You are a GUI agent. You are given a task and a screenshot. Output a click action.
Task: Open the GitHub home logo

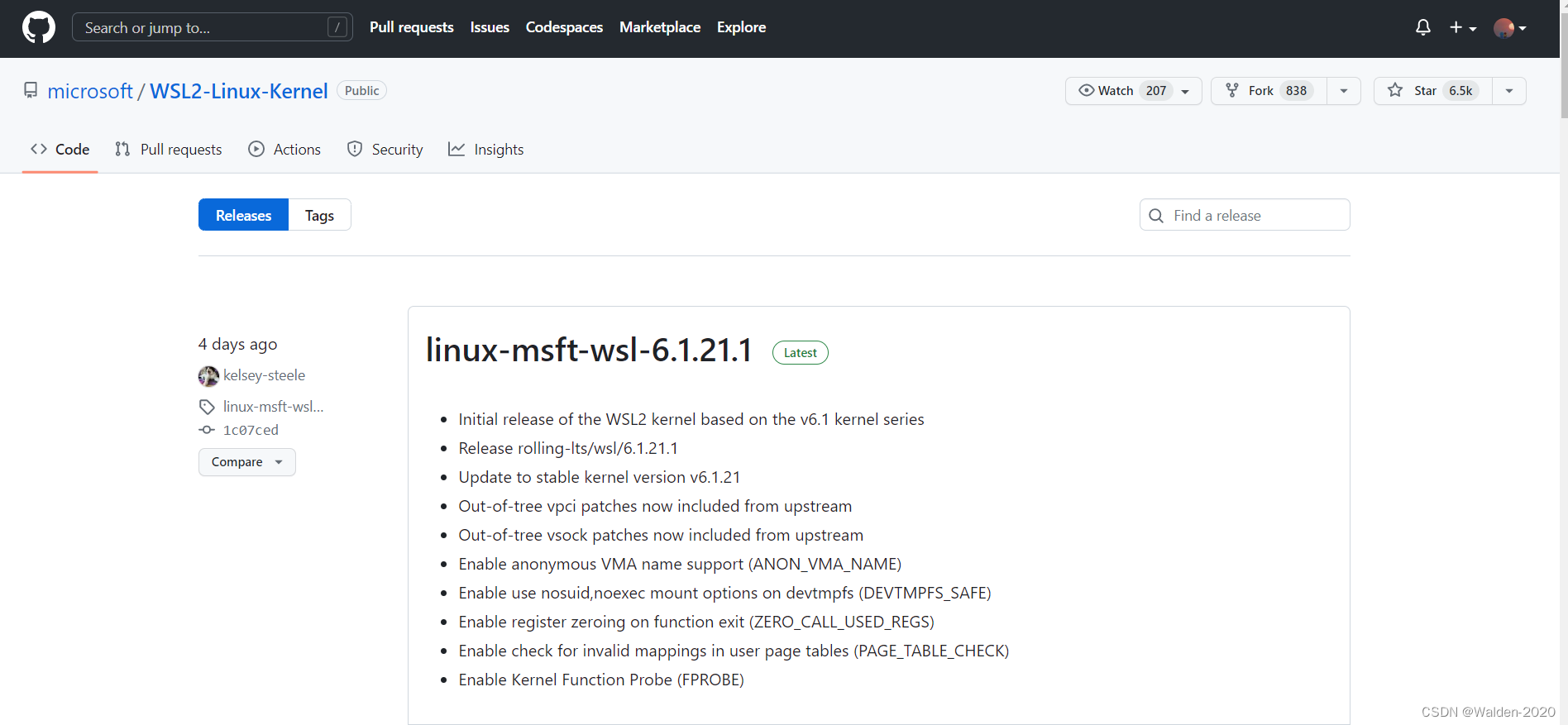pos(39,27)
